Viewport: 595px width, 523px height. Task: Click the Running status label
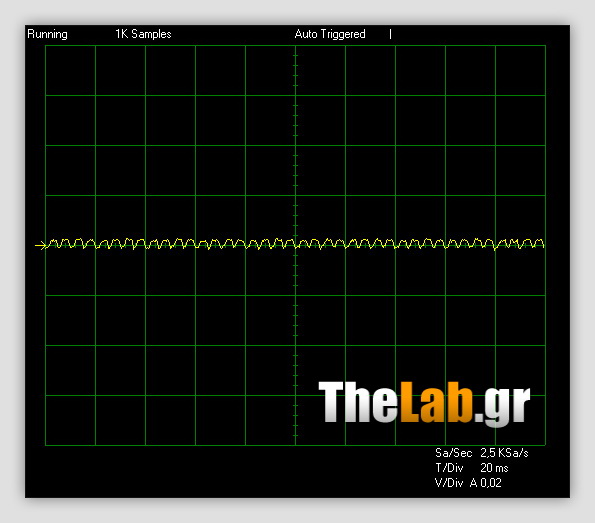click(x=47, y=34)
